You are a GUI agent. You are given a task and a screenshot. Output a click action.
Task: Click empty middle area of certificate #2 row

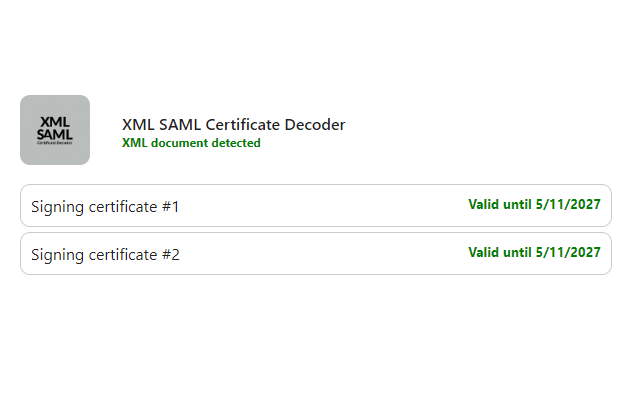pos(320,254)
